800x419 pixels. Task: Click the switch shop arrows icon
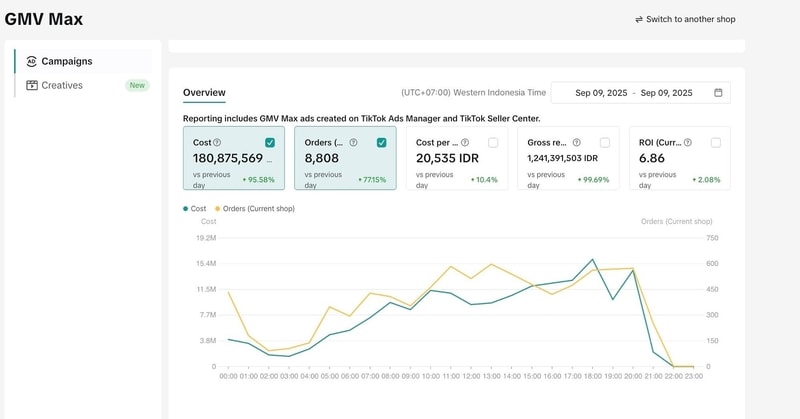click(x=639, y=19)
